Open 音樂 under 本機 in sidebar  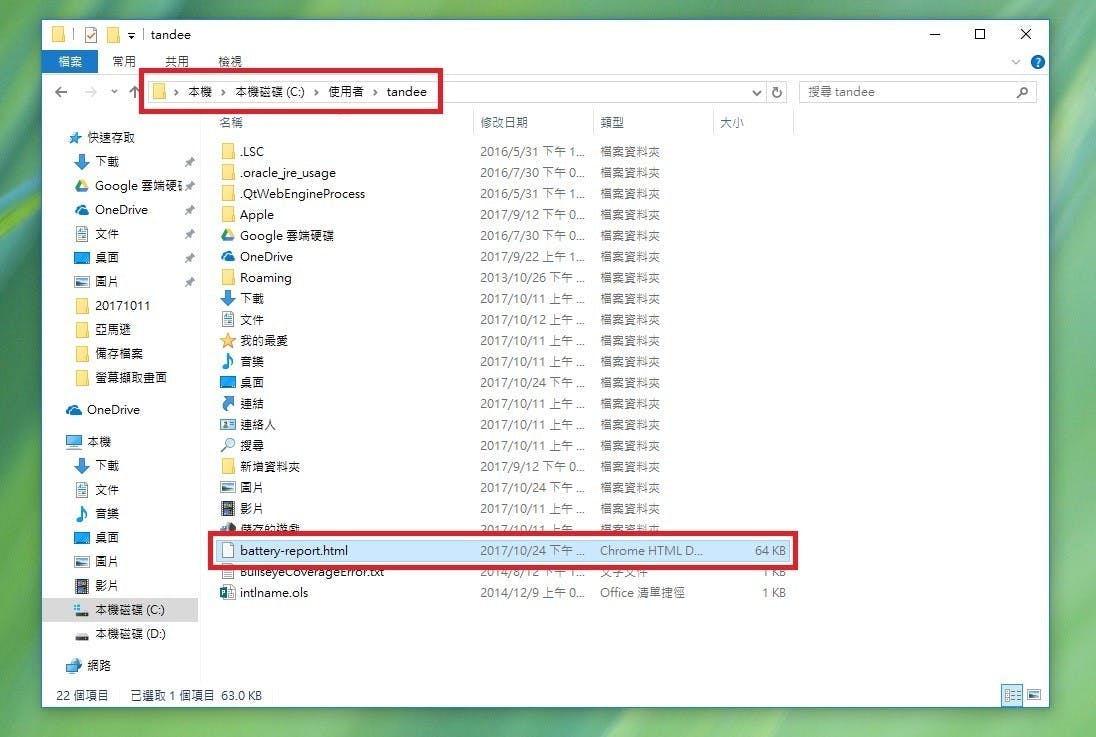click(x=107, y=513)
